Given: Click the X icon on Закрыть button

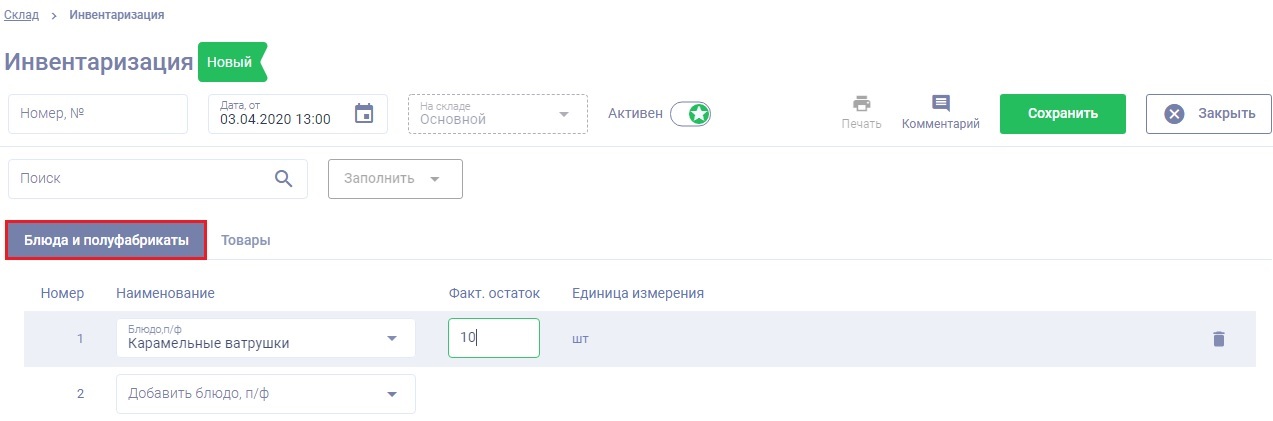Looking at the screenshot, I should (1175, 114).
